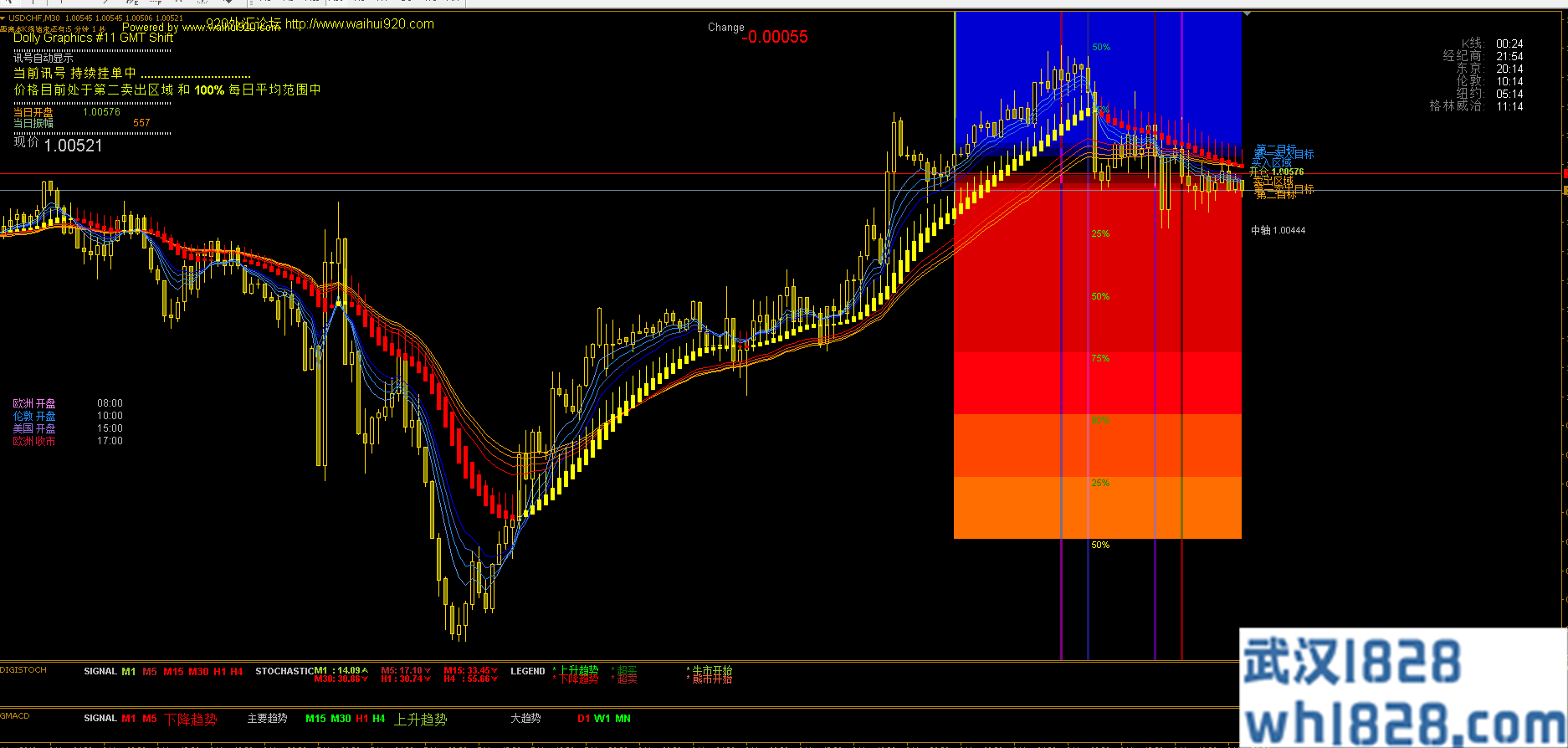Click the 伦敦 开盘 10:00 session row
Viewport: 1568px width, 748px height.
click(68, 416)
